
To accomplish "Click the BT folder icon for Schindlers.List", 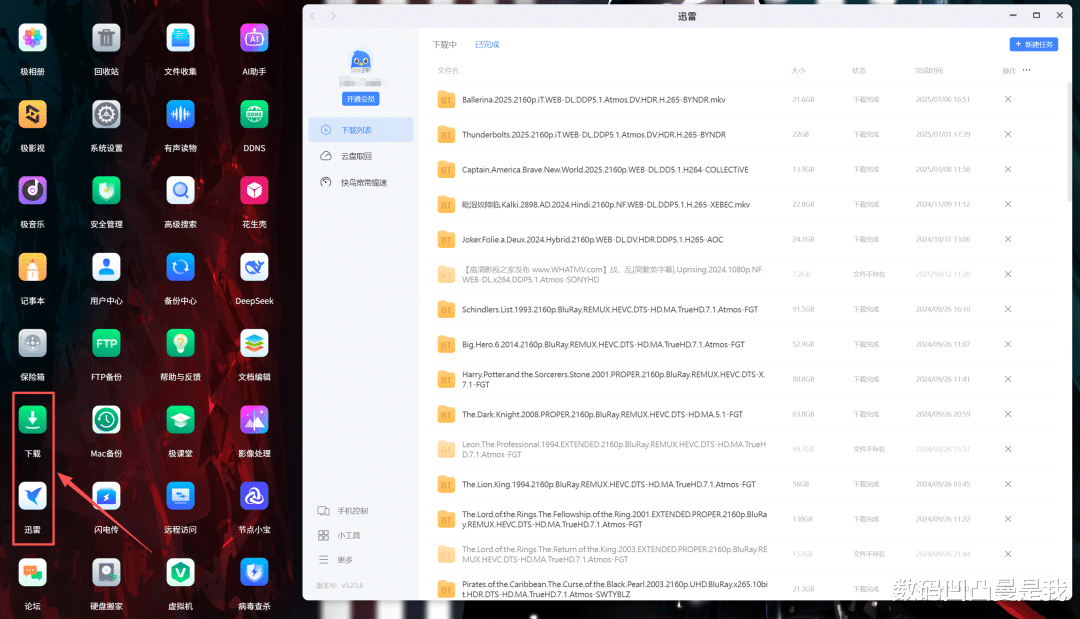I will (x=446, y=309).
